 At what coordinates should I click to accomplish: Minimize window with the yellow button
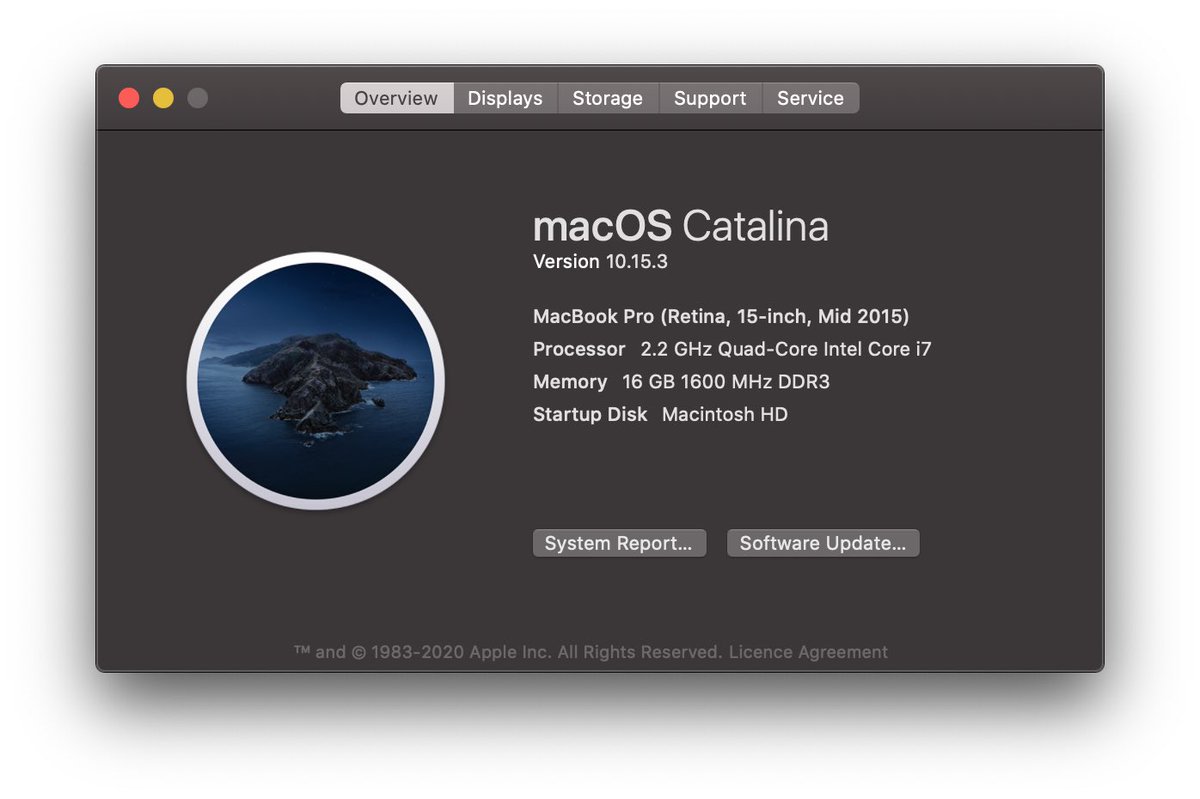pyautogui.click(x=163, y=98)
